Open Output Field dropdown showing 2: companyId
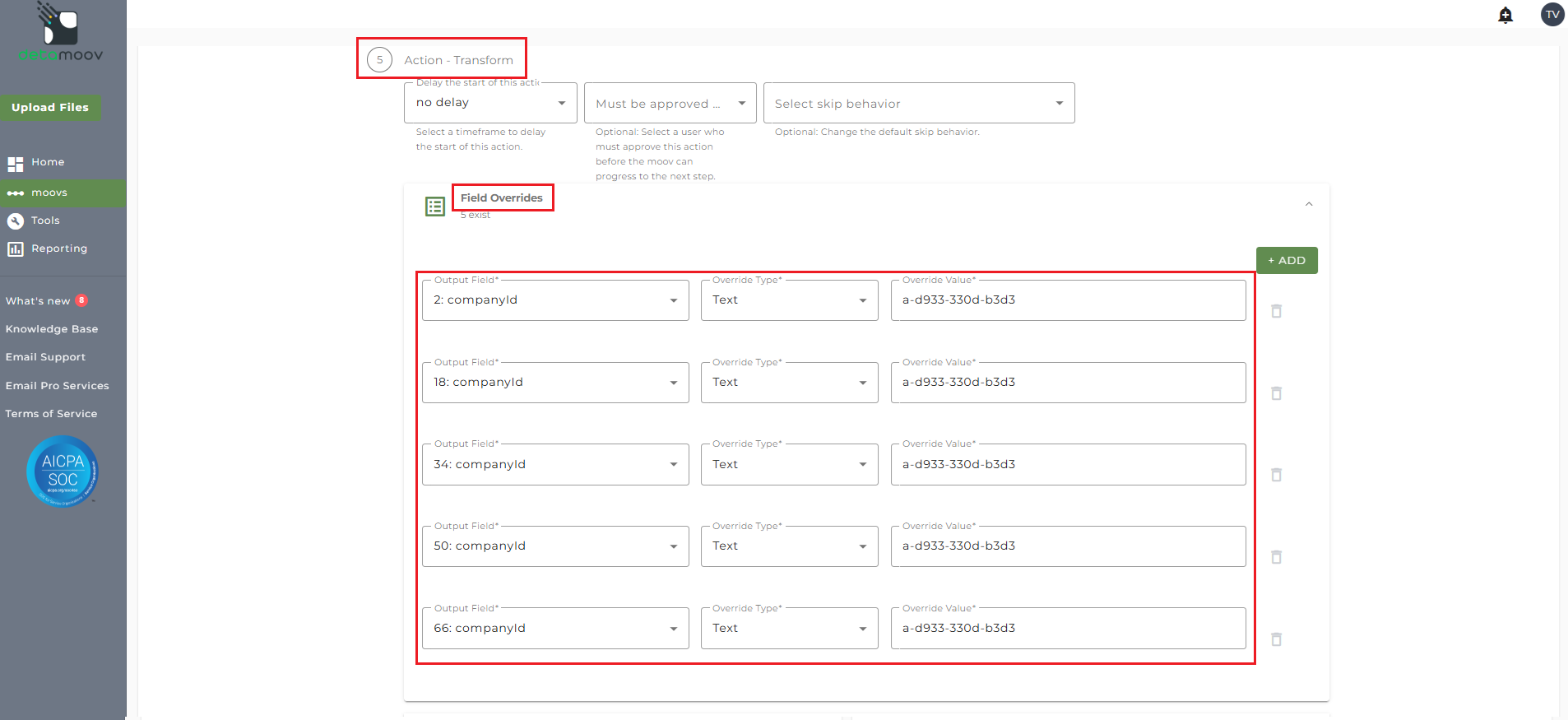 click(x=555, y=300)
